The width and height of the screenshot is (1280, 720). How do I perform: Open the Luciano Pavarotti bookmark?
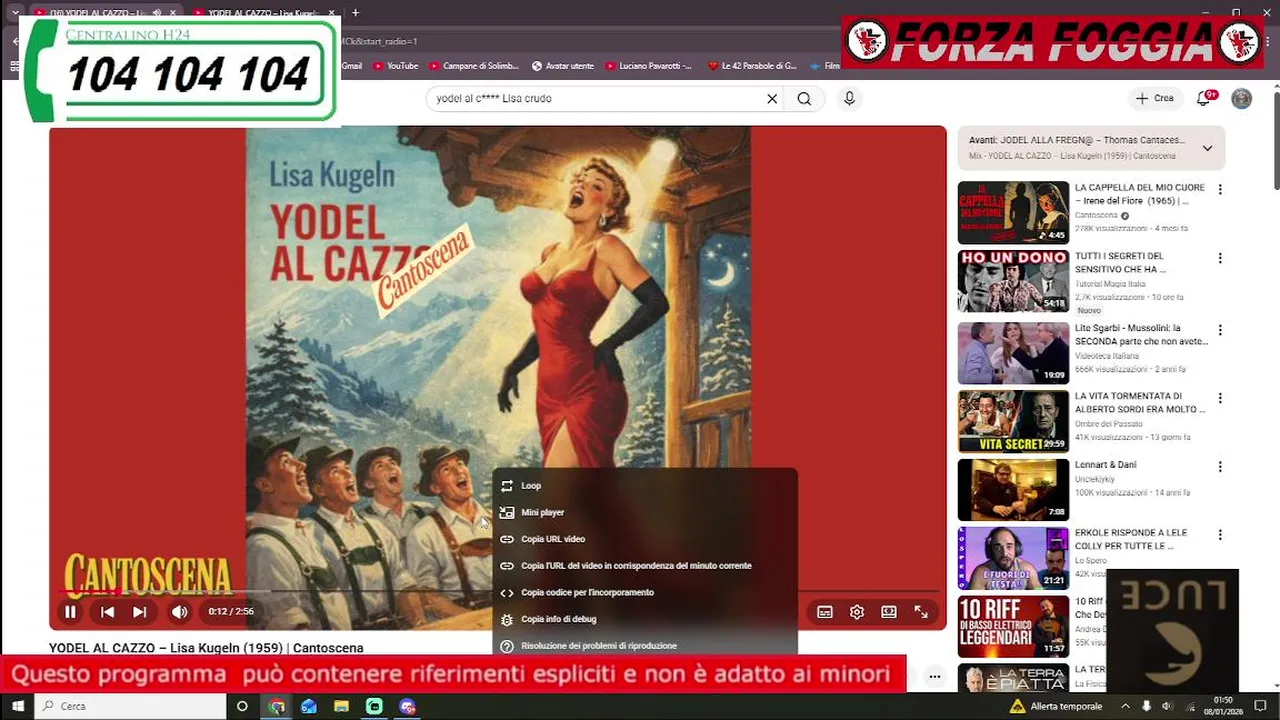[648, 66]
